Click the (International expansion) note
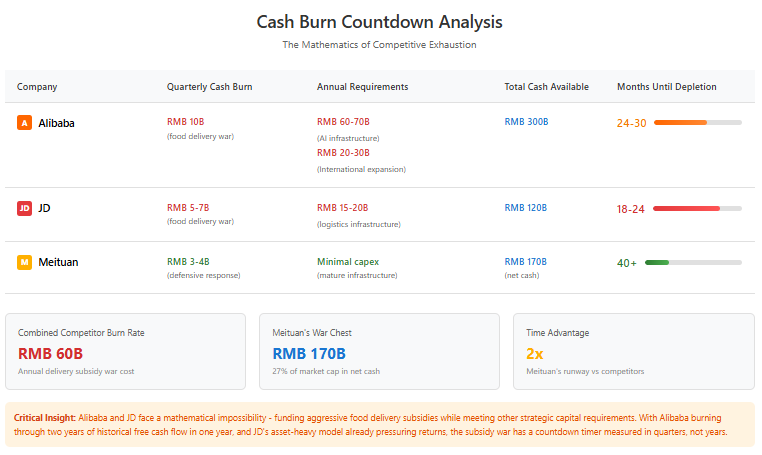The image size is (762, 455). (362, 169)
